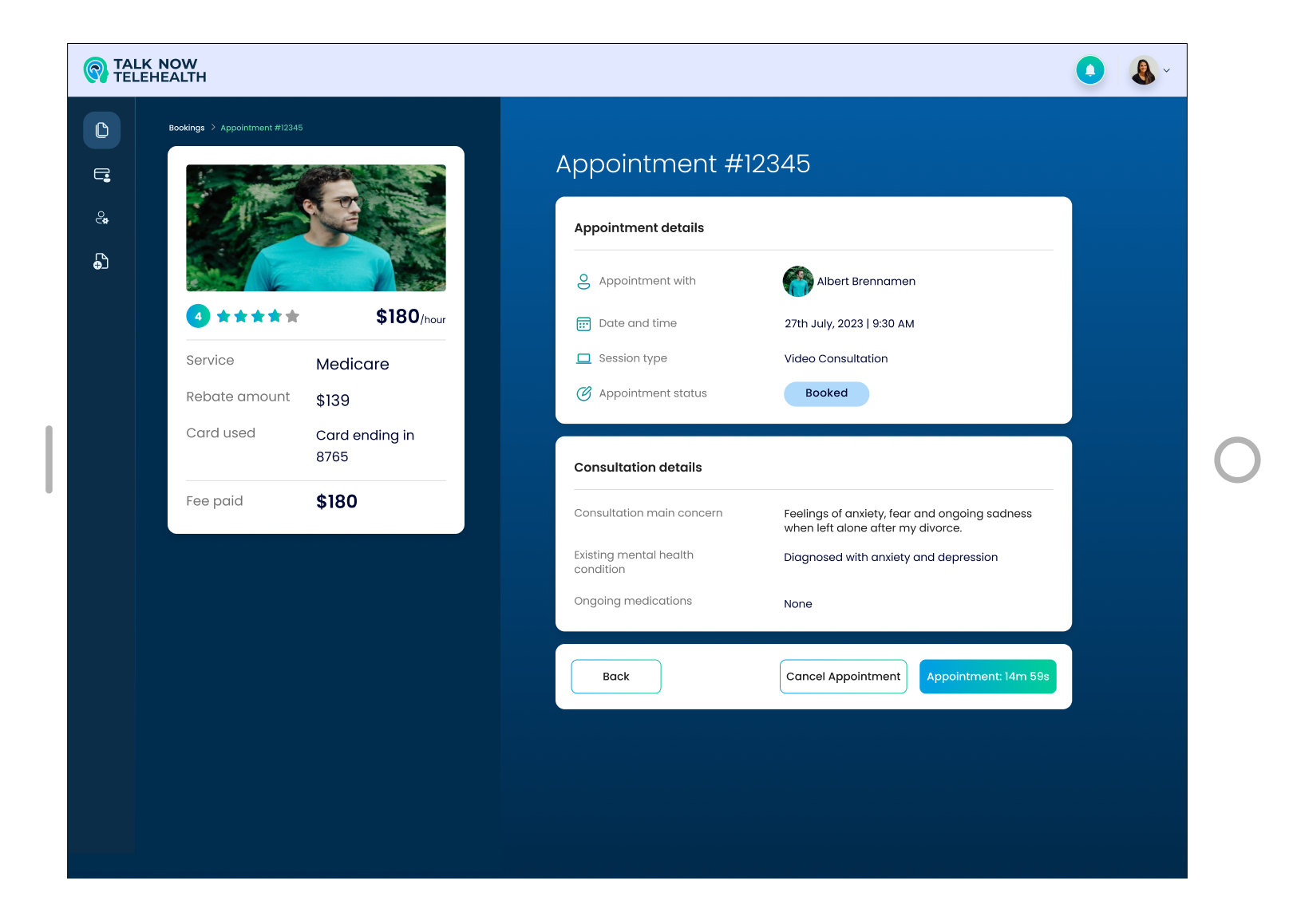Open the user settings sidebar icon

pos(101,218)
